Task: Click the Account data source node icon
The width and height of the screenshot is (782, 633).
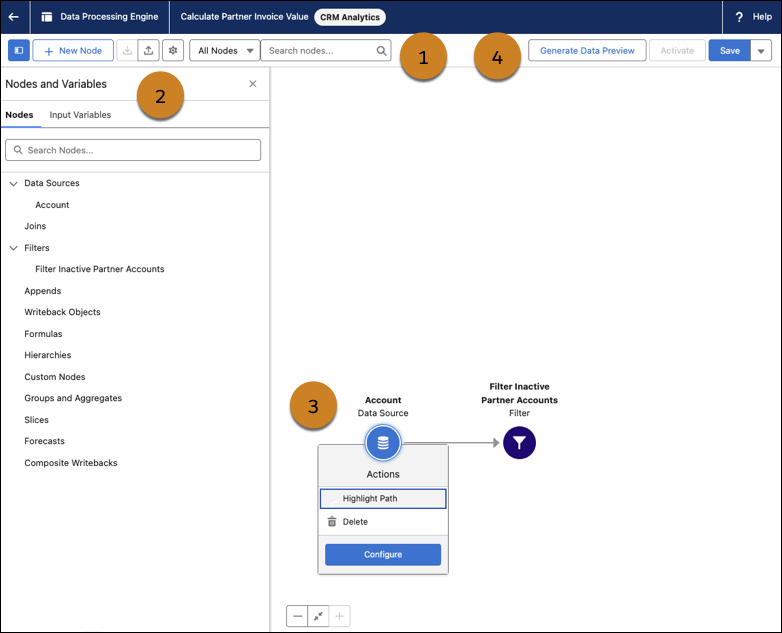Action: 383,442
